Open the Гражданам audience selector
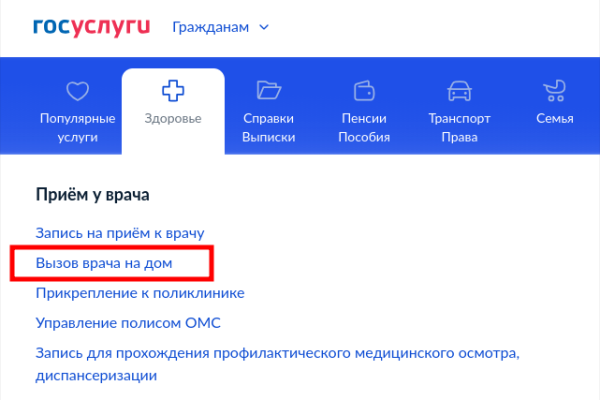Image resolution: width=600 pixels, height=400 pixels. coord(213,27)
